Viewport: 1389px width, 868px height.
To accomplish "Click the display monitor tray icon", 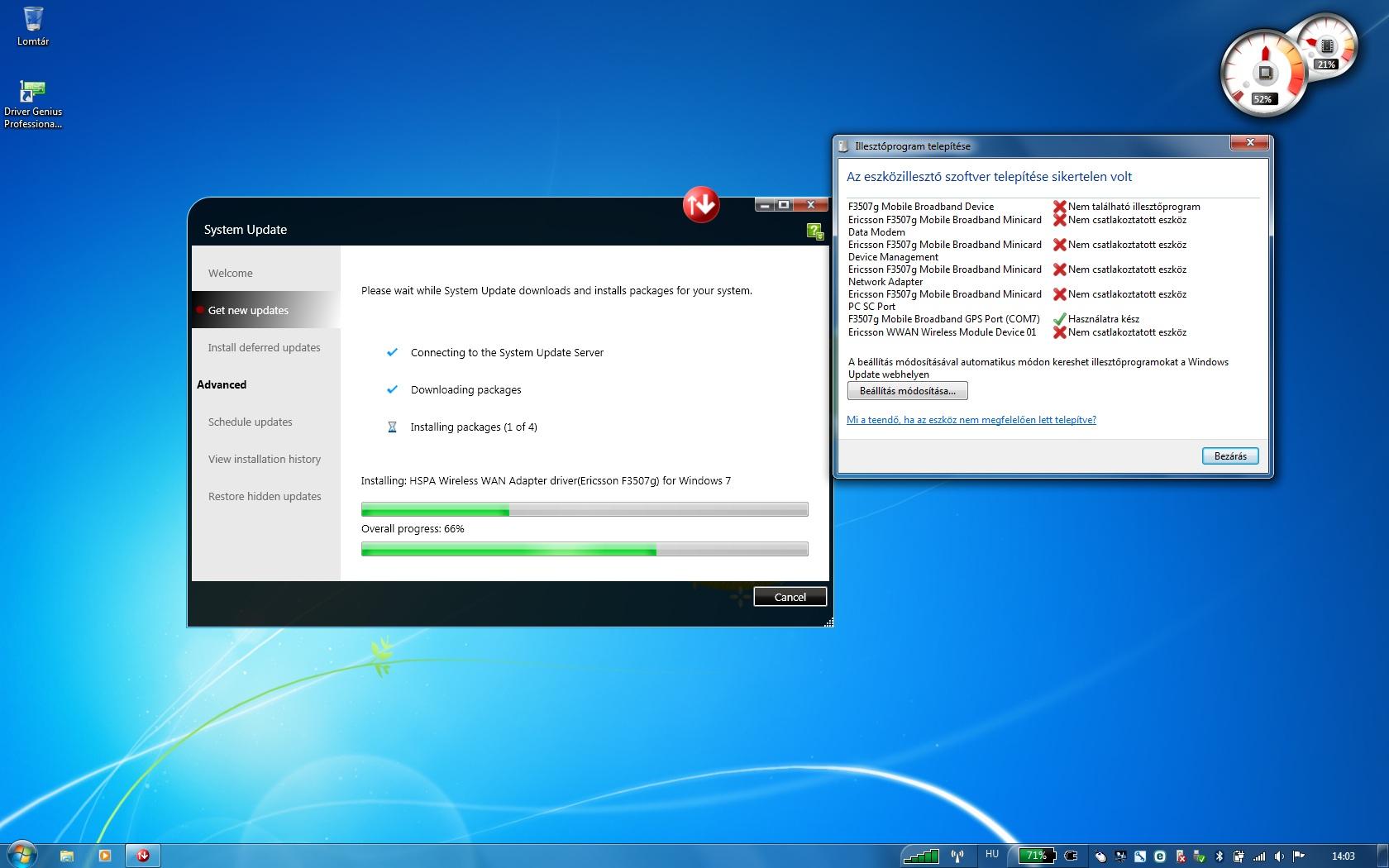I will click(1120, 856).
